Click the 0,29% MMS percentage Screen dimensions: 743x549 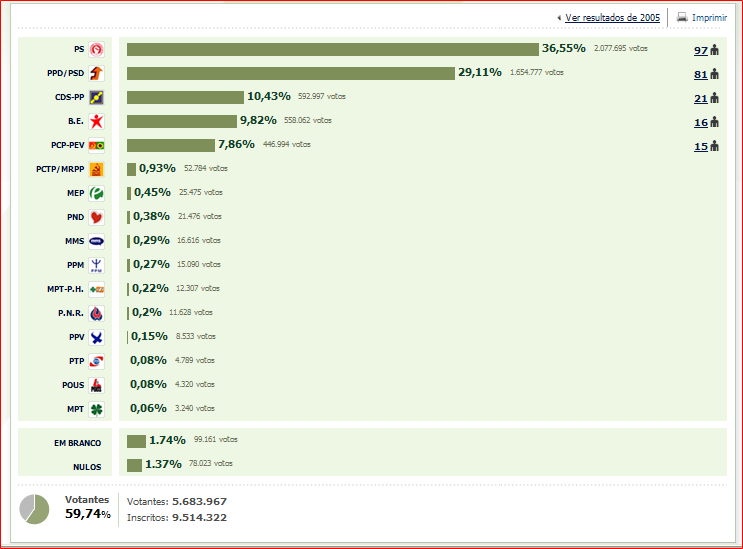tap(151, 240)
